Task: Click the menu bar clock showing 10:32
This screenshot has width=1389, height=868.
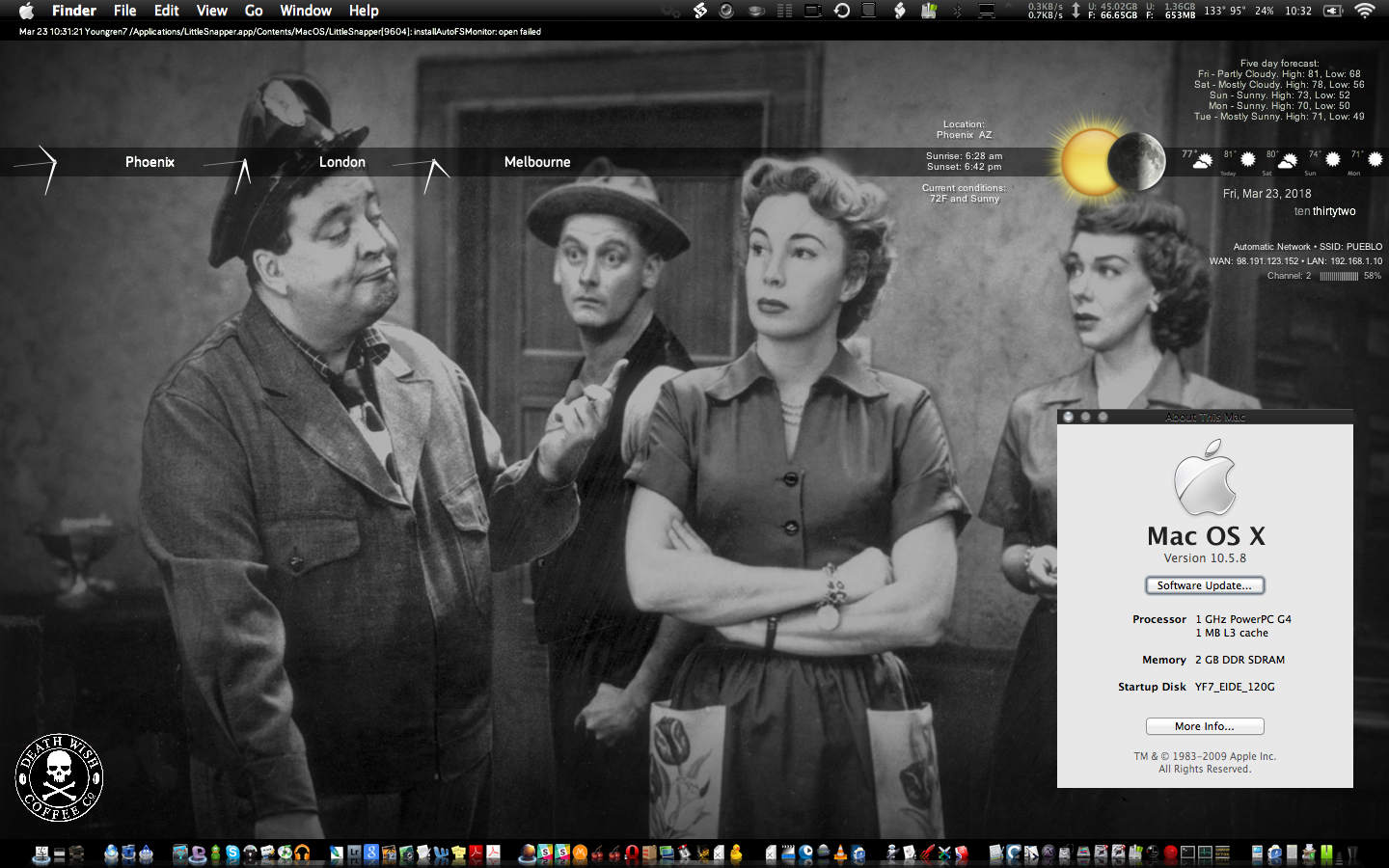Action: point(1298,11)
